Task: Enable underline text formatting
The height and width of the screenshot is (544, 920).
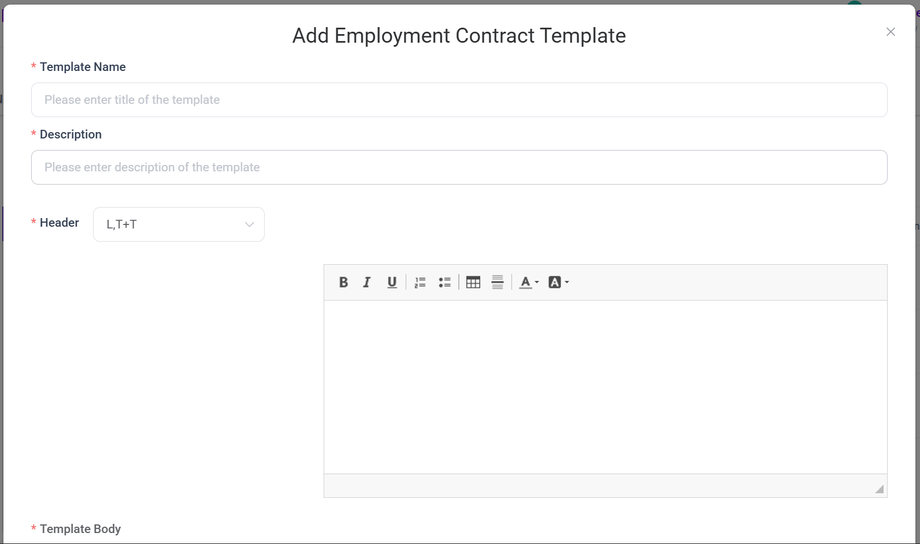Action: 392,283
